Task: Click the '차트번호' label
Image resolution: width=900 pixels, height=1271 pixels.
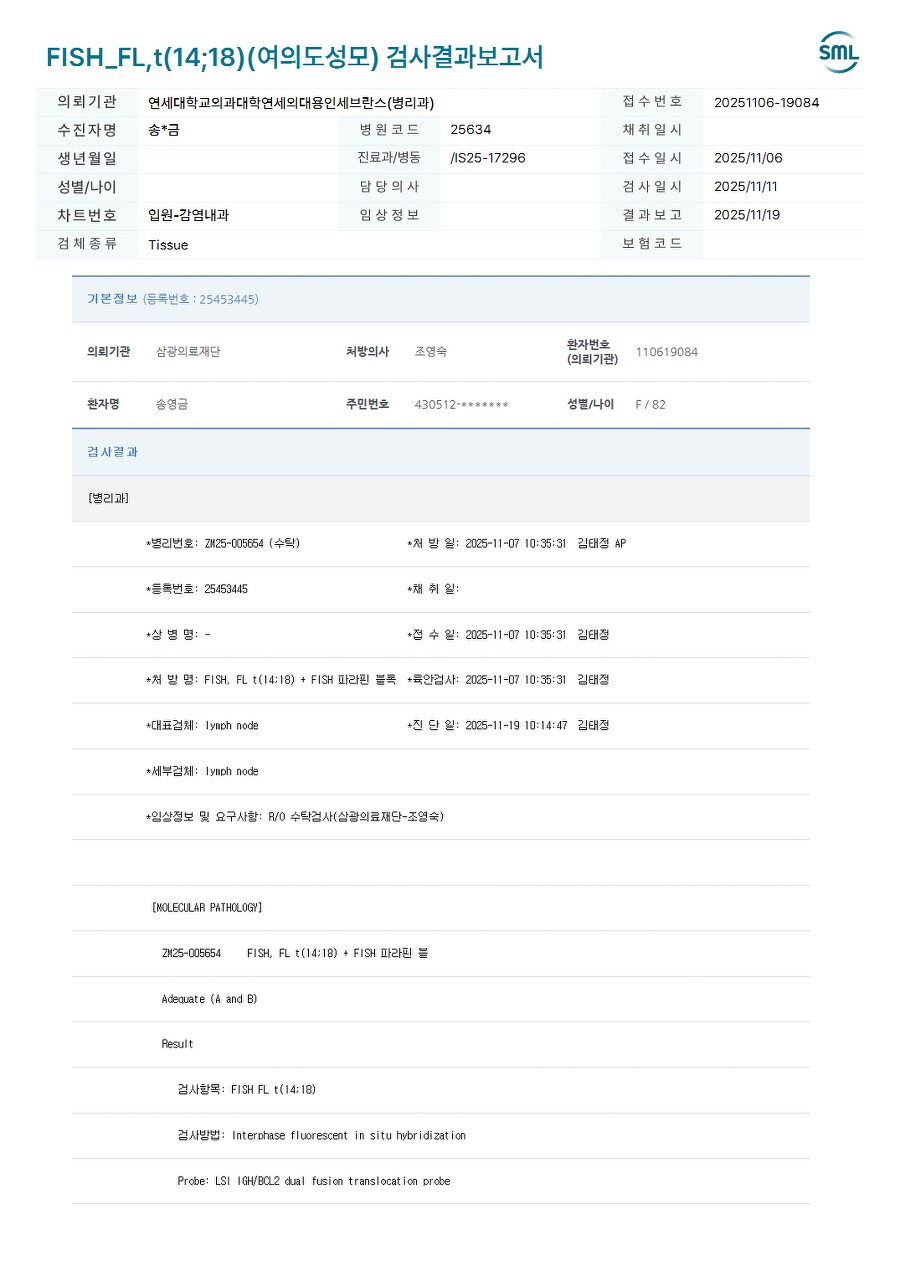Action: click(87, 215)
